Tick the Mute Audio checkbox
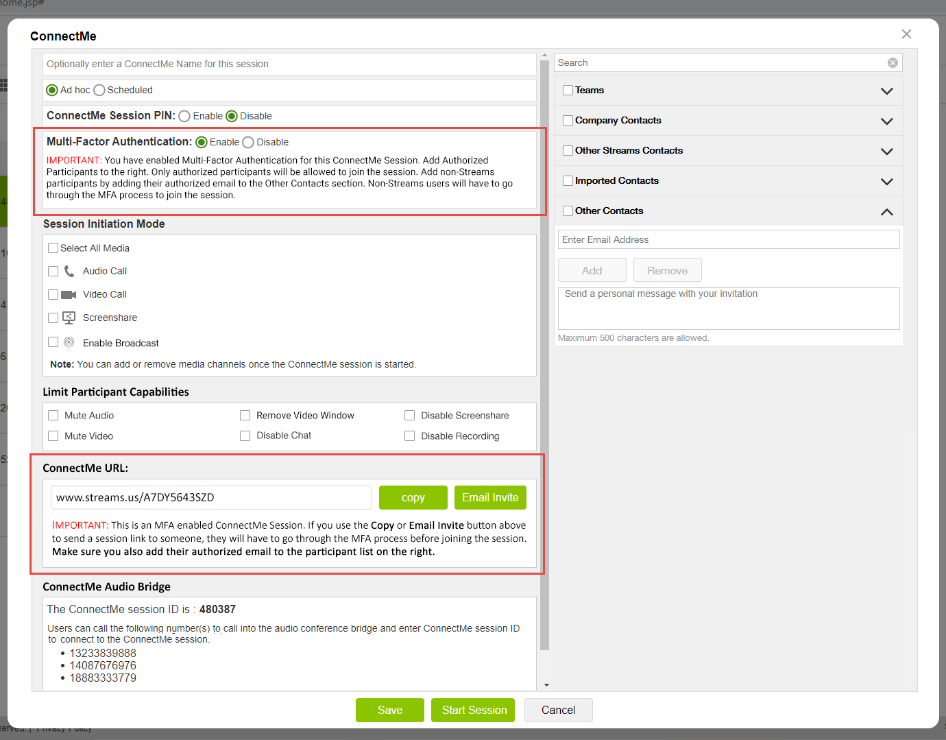 53,415
